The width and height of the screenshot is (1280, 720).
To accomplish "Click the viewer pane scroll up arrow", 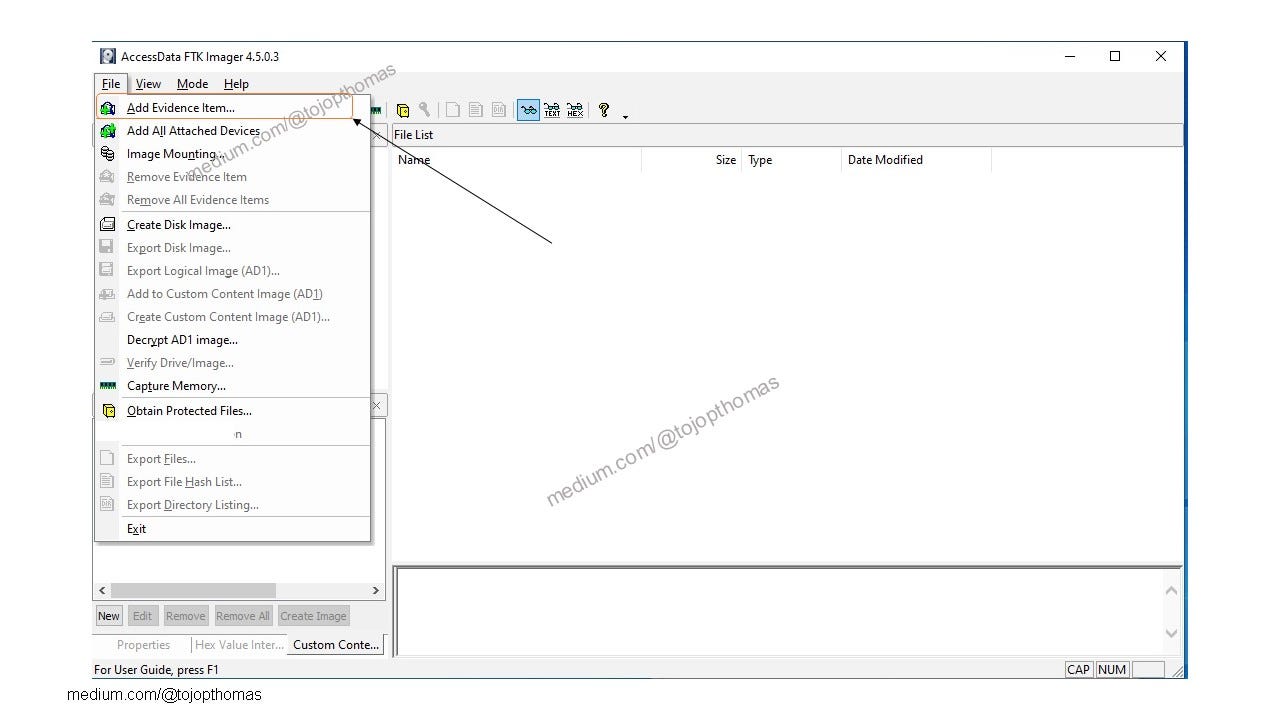I will point(1171,591).
